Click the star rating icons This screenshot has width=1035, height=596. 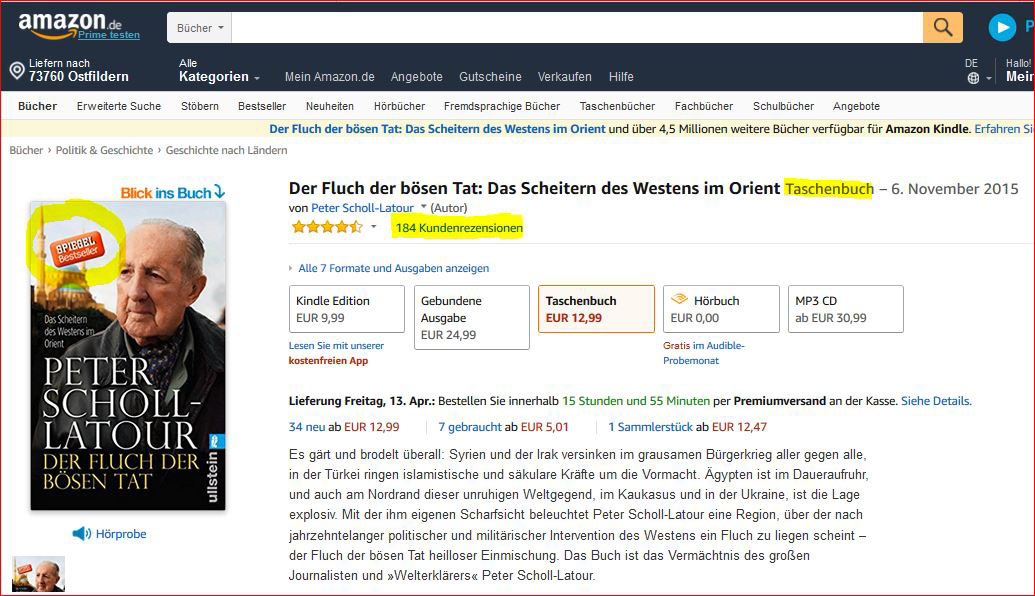pyautogui.click(x=327, y=228)
